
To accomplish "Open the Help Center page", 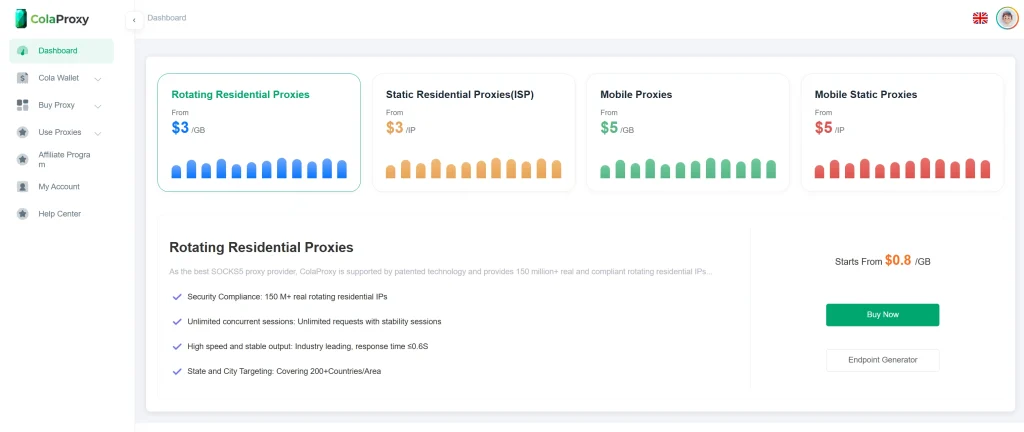I will (61, 213).
